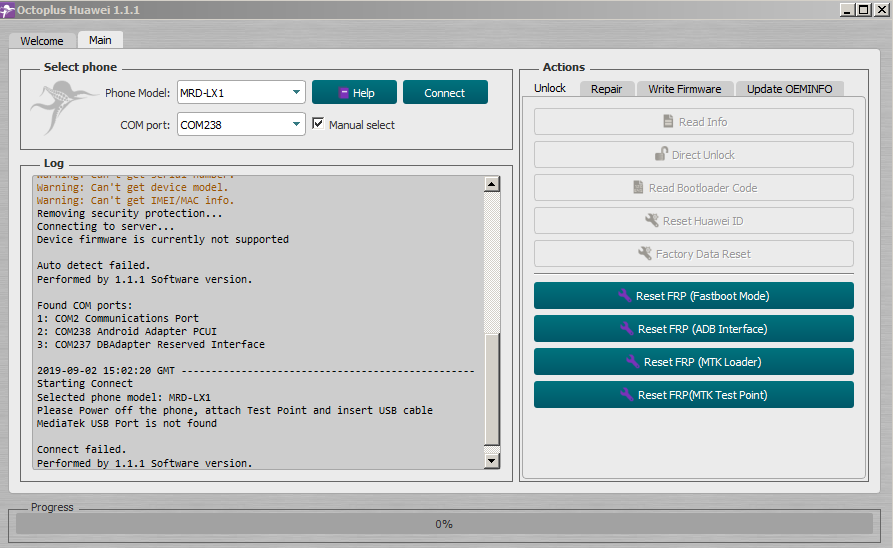Click log line "3: COM237 DBAdapter Reserved Interface"
Screen dimensions: 893x548
(x=151, y=344)
